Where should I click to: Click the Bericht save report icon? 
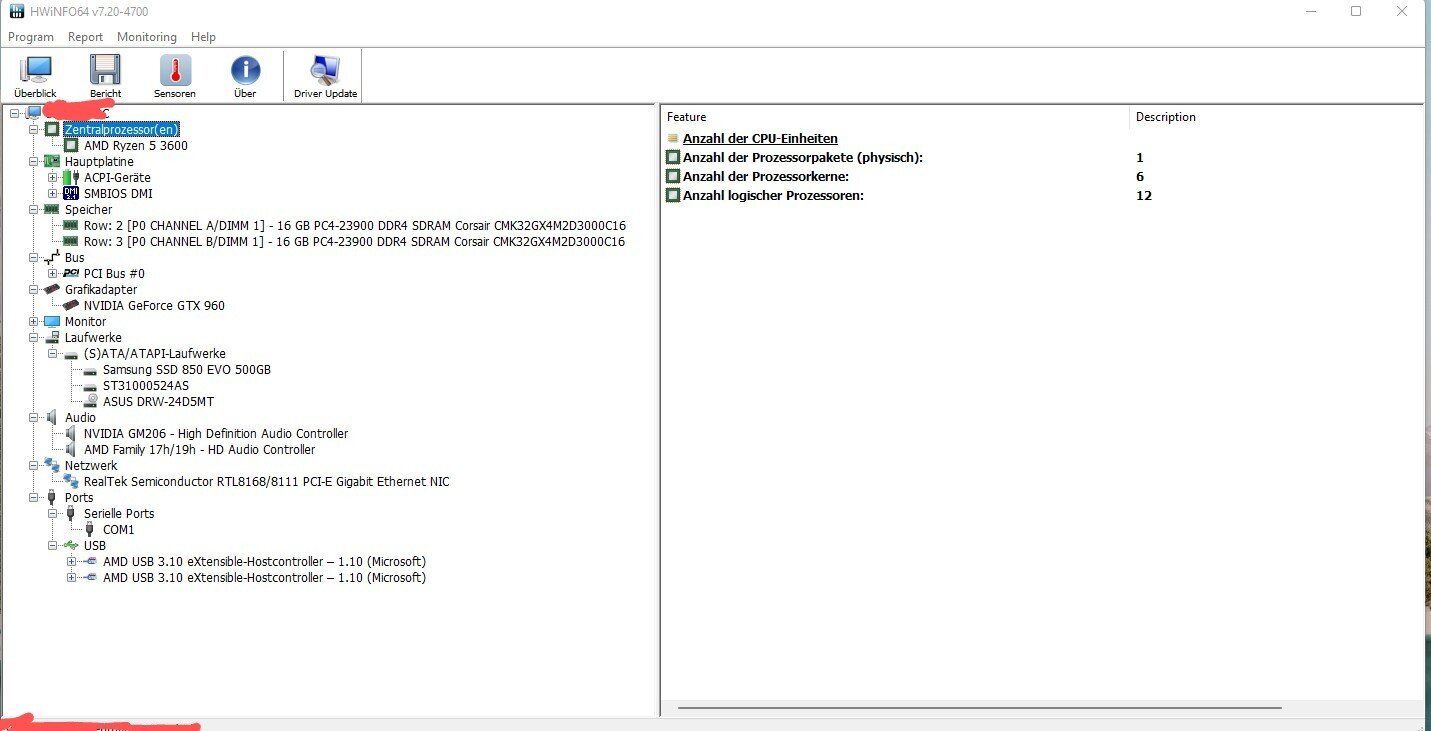[105, 70]
